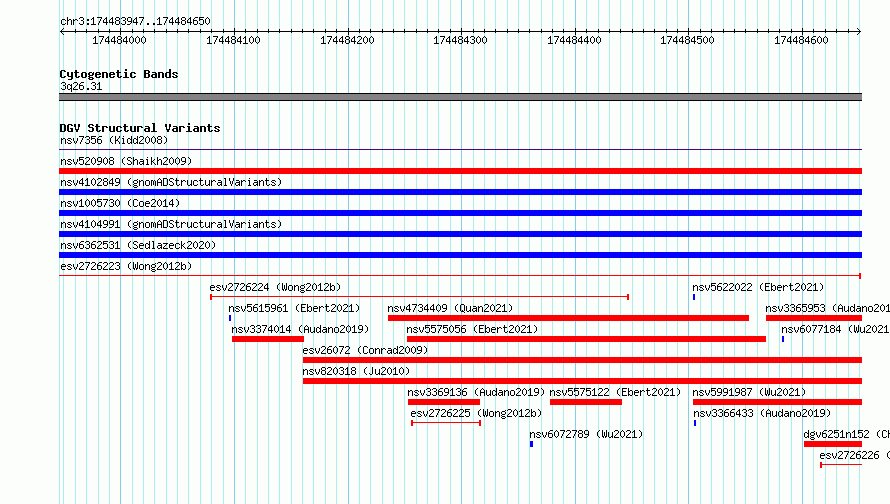Image resolution: width=890 pixels, height=504 pixels.
Task: Click the esv26072 (Conrad2009) label
Action: click(365, 350)
